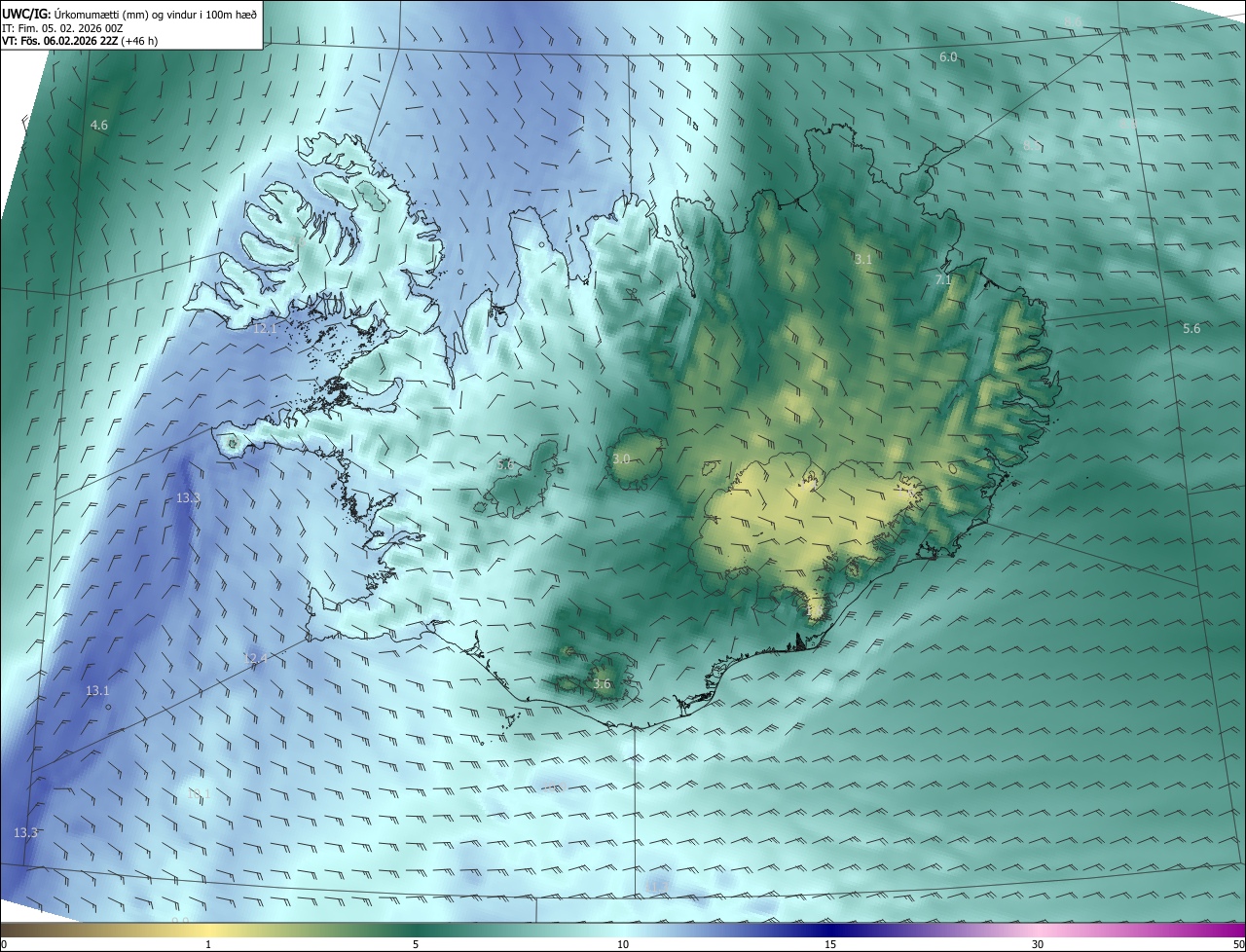Select the 7.1 value label
Viewport: 1246px width, 952px height.
(942, 280)
